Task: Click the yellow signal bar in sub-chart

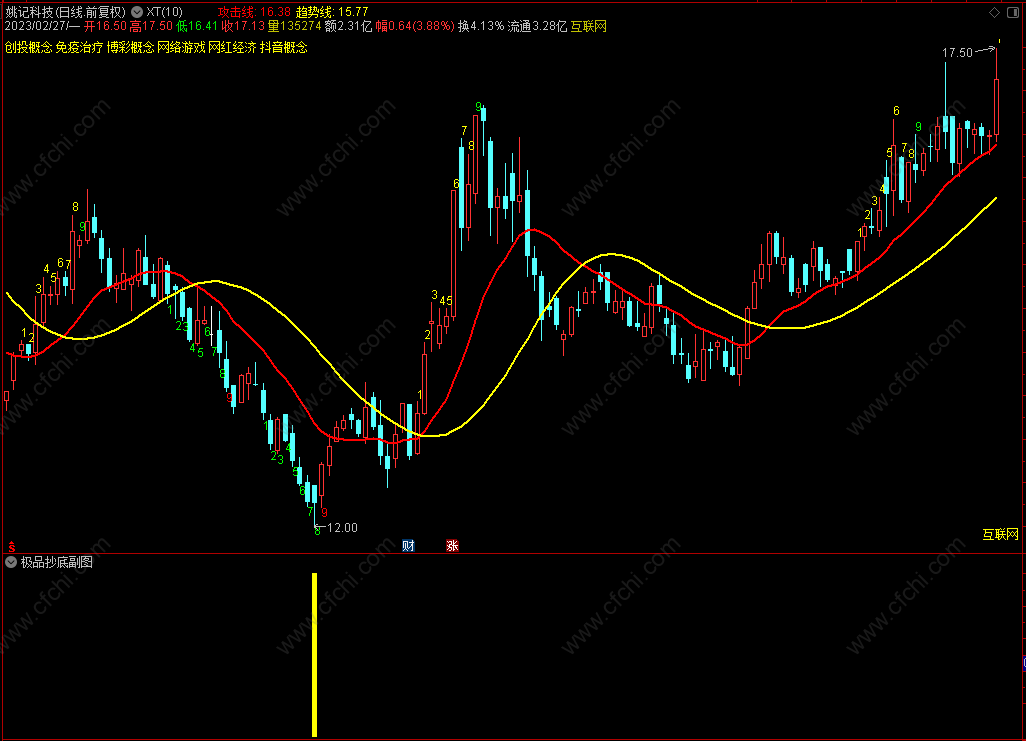Action: [x=315, y=655]
